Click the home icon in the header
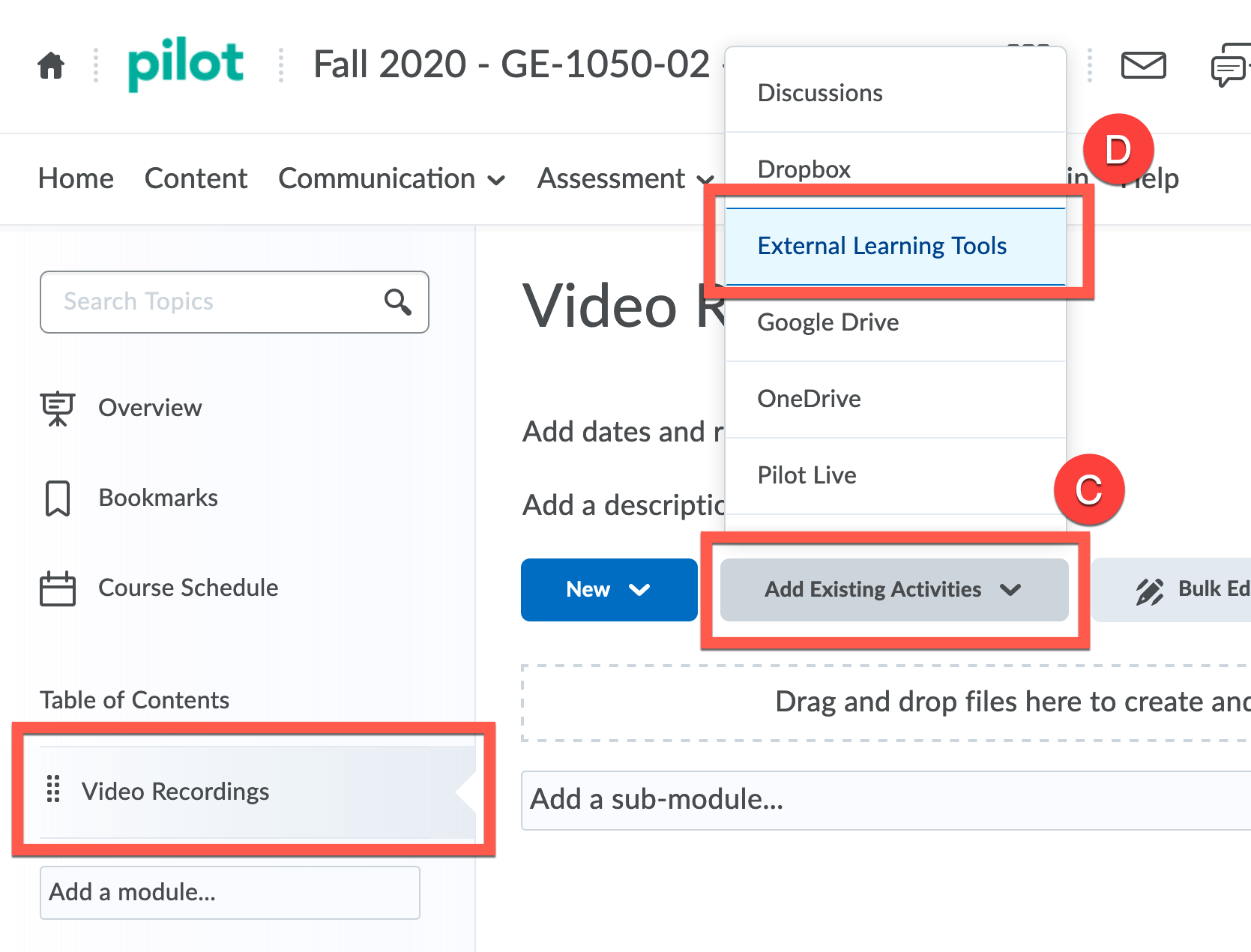 pos(51,65)
